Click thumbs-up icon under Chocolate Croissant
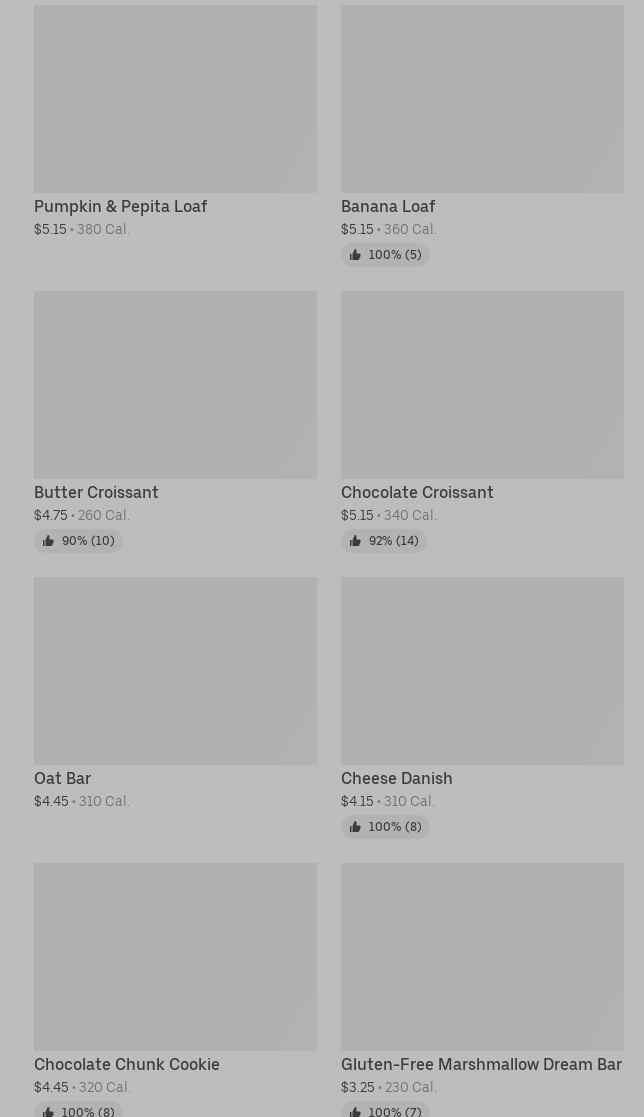This screenshot has height=1117, width=644. (x=355, y=541)
